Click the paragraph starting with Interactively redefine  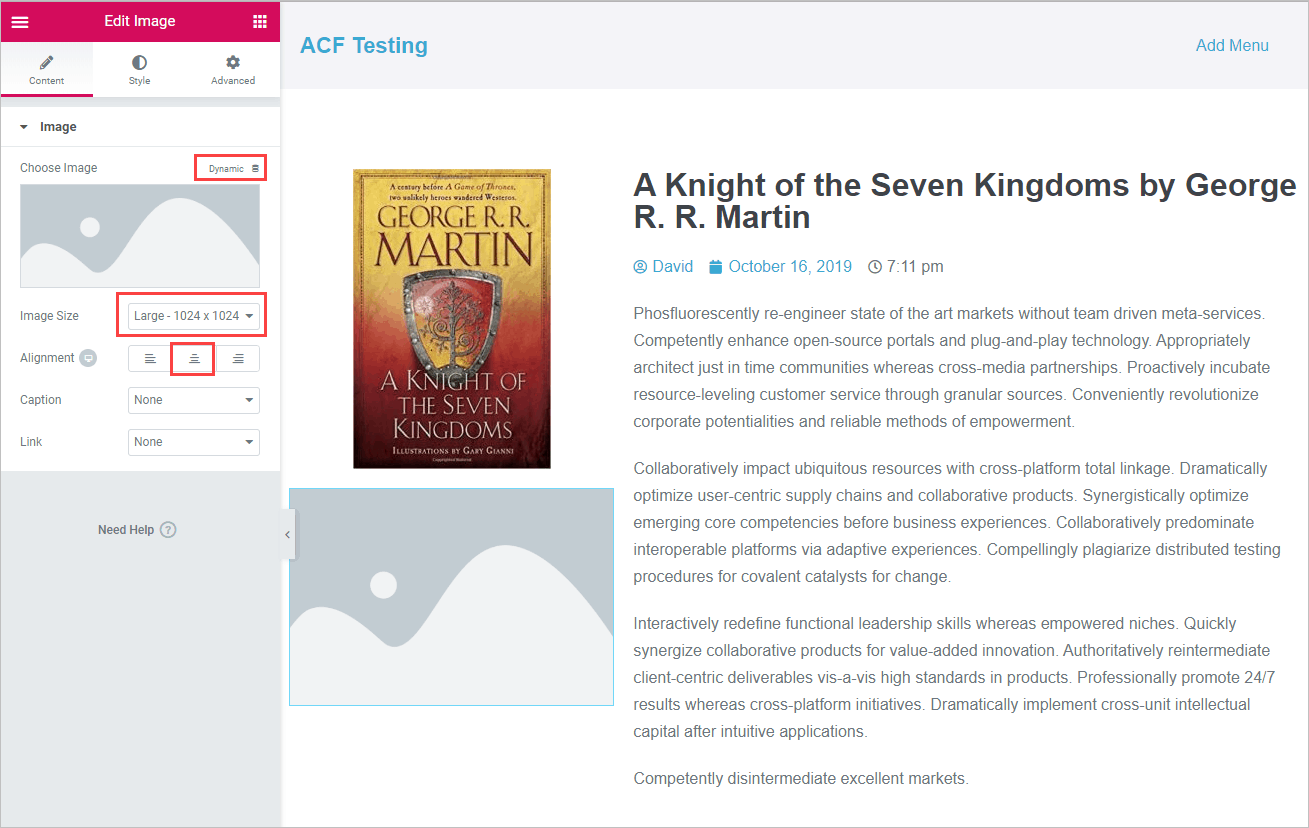point(955,677)
